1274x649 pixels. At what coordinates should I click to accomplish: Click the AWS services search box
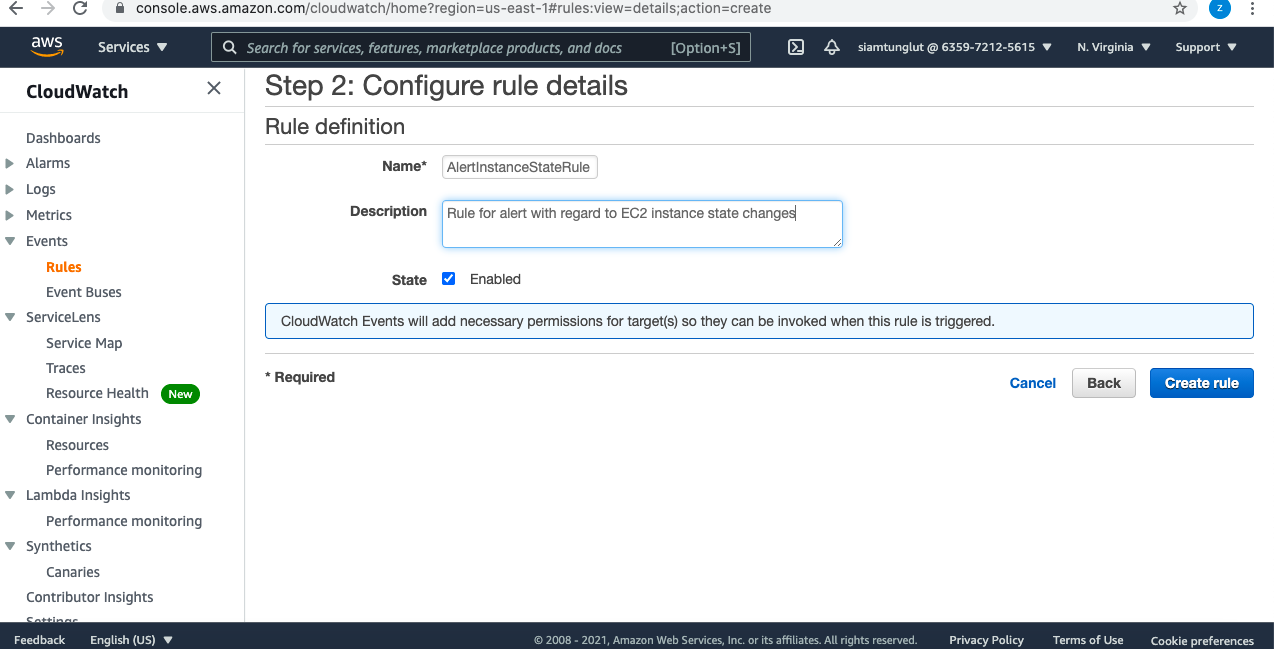point(481,47)
